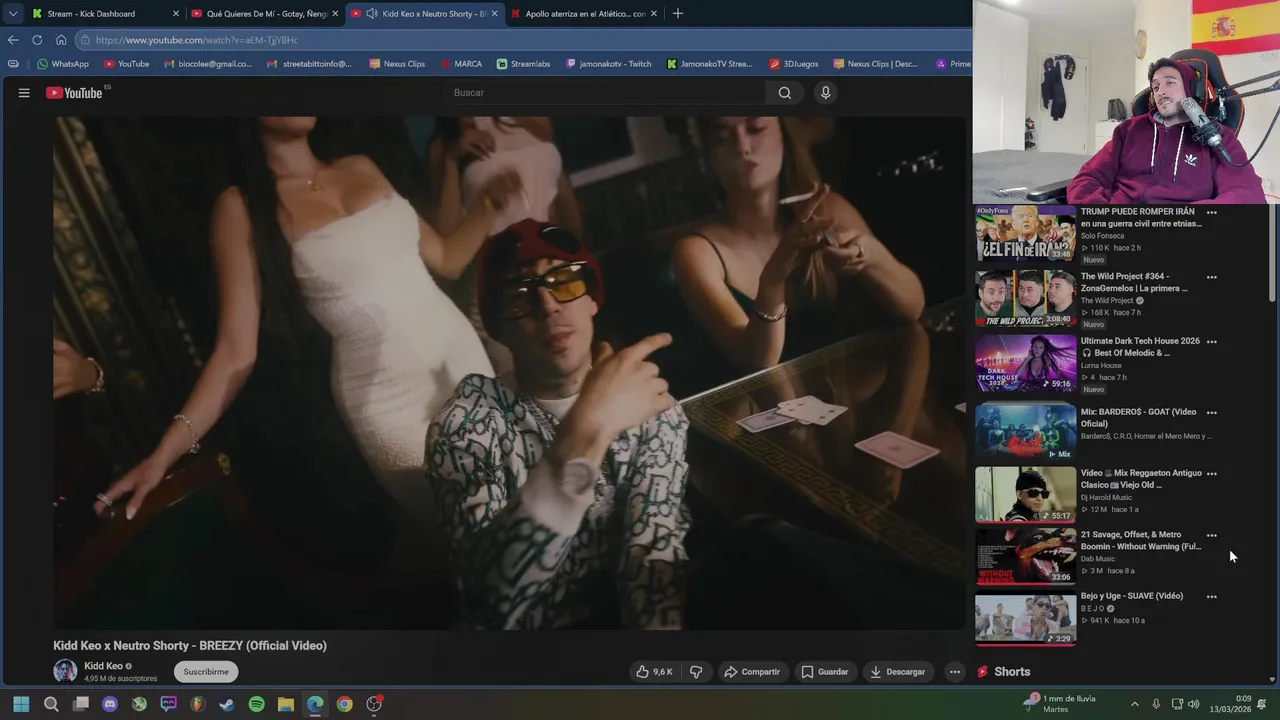Open the Streamlabs bookmark
1280x720 pixels.
tap(523, 64)
